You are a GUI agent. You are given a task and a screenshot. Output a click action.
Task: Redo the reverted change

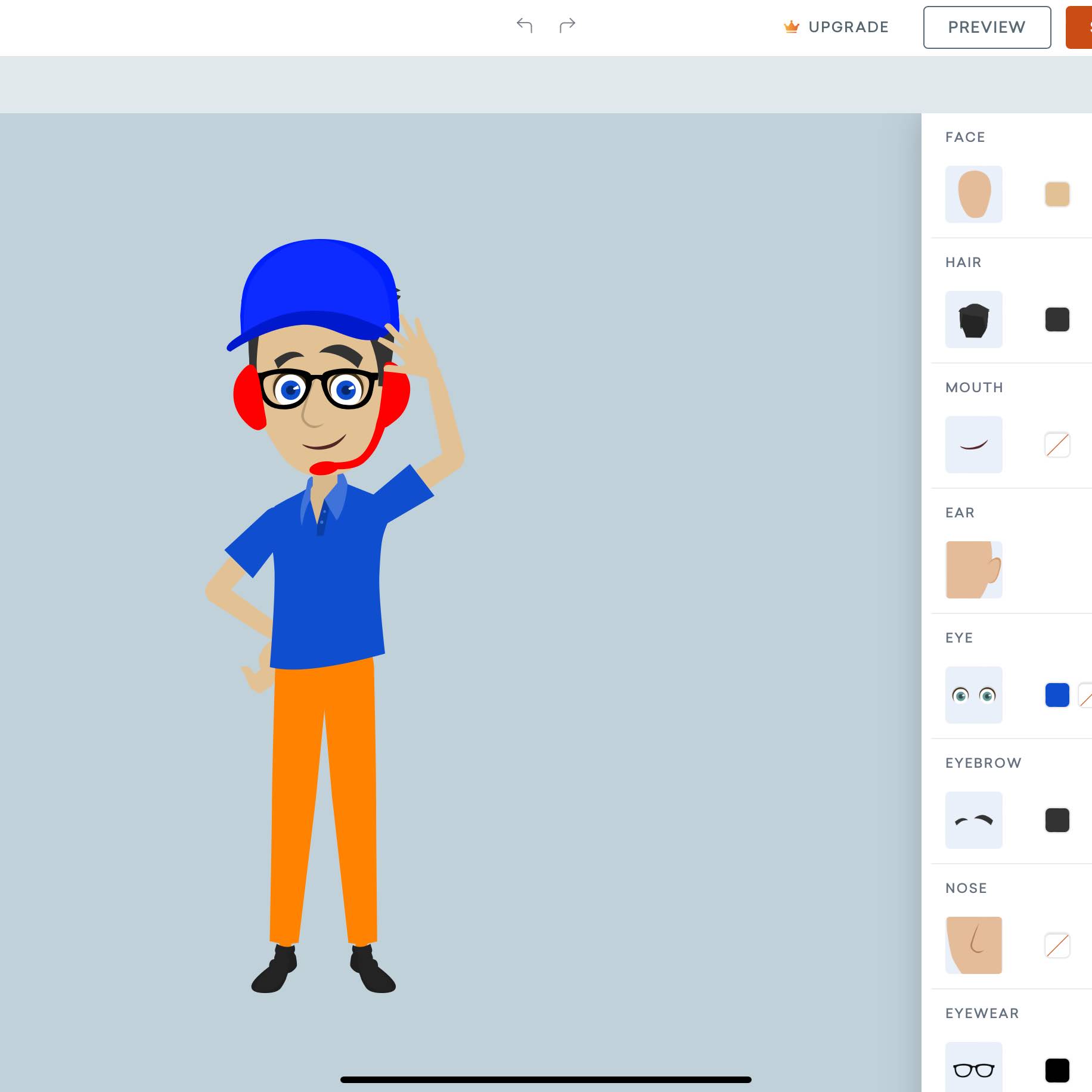click(x=567, y=25)
